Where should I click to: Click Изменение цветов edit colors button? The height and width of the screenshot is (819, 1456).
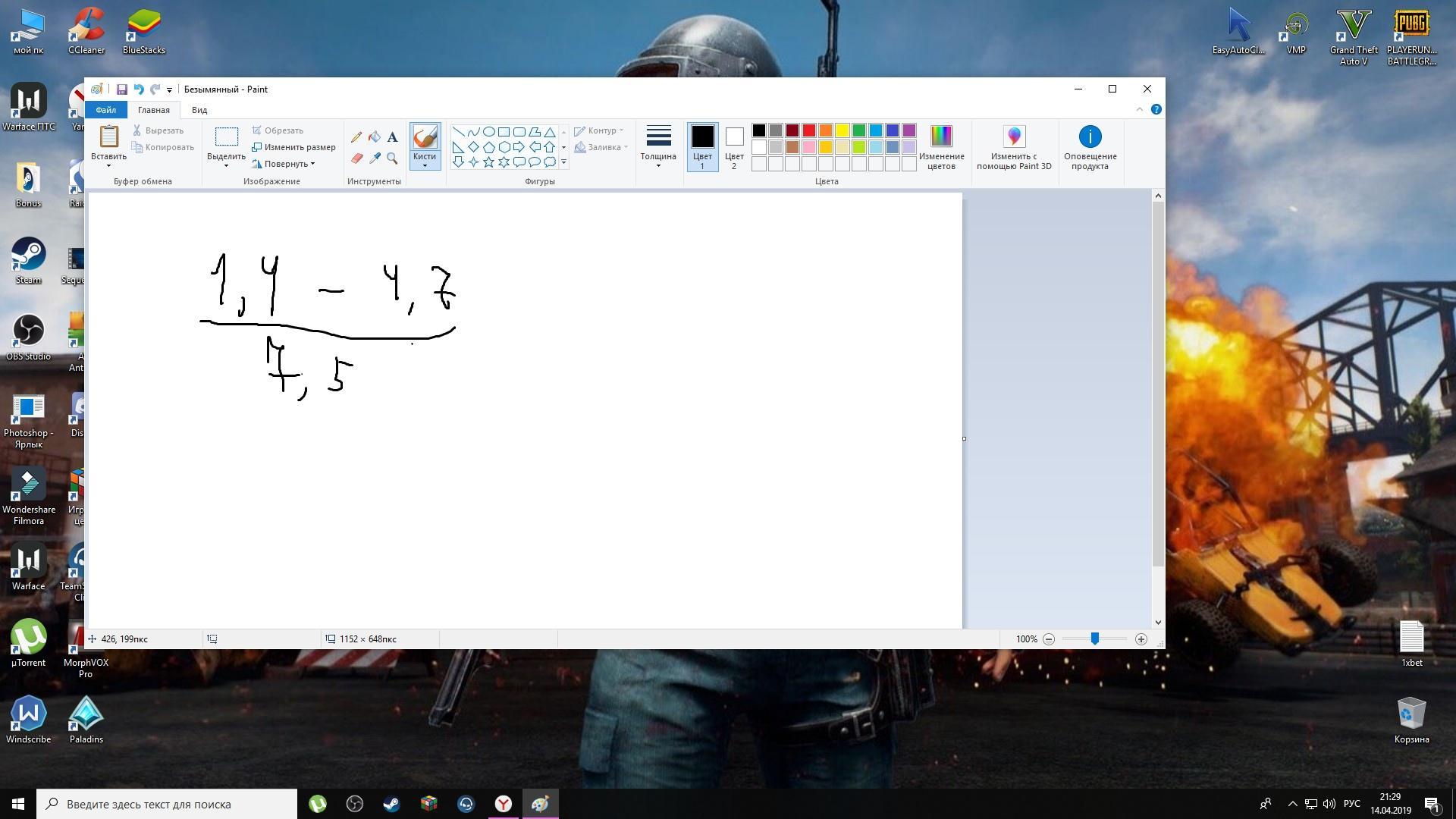(941, 146)
